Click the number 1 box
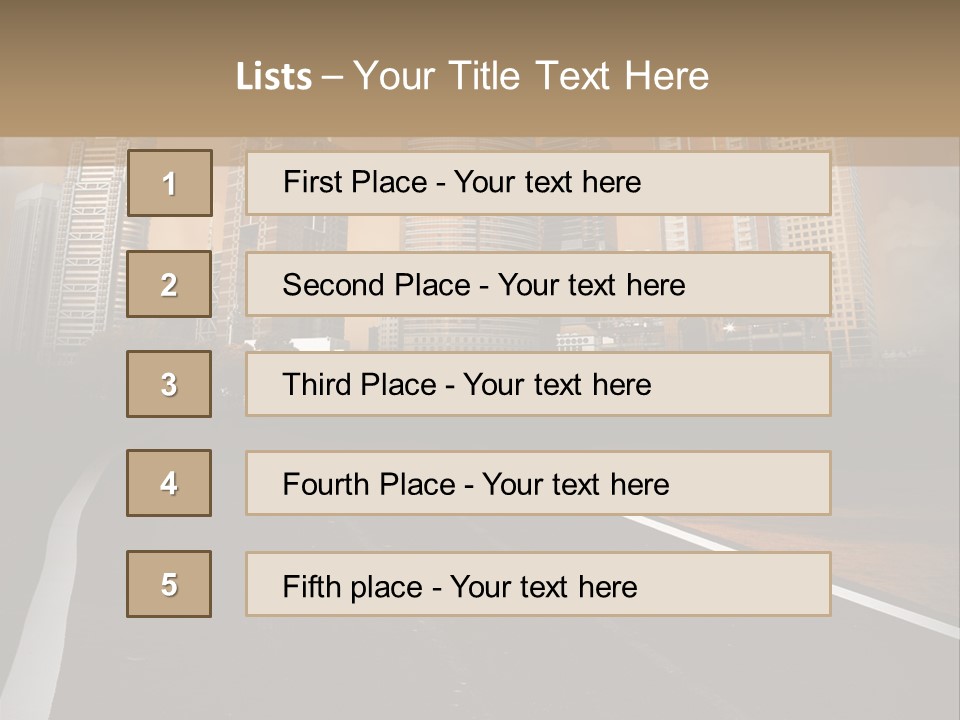960x720 pixels. tap(169, 183)
